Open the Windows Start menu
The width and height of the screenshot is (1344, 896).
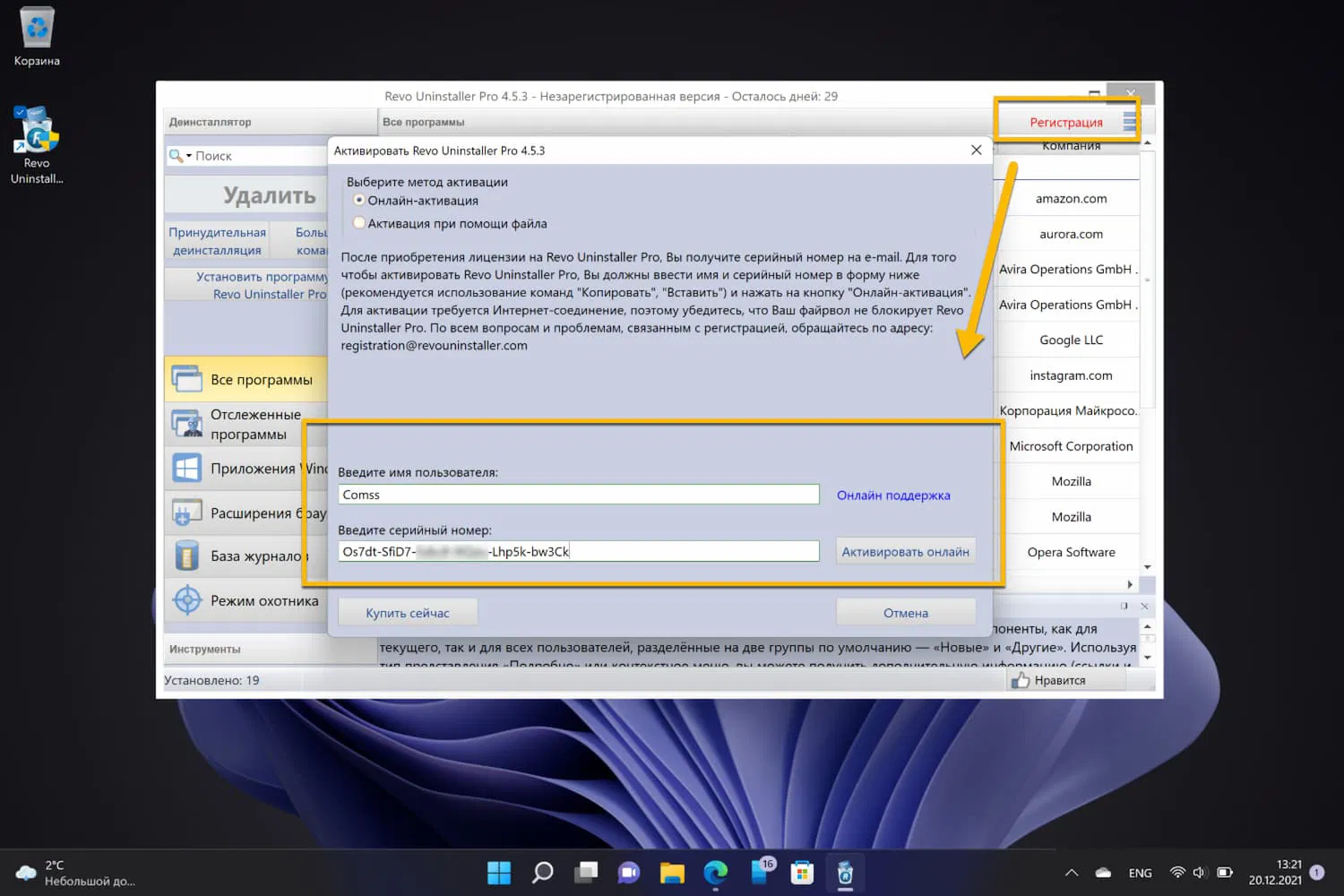coord(499,872)
